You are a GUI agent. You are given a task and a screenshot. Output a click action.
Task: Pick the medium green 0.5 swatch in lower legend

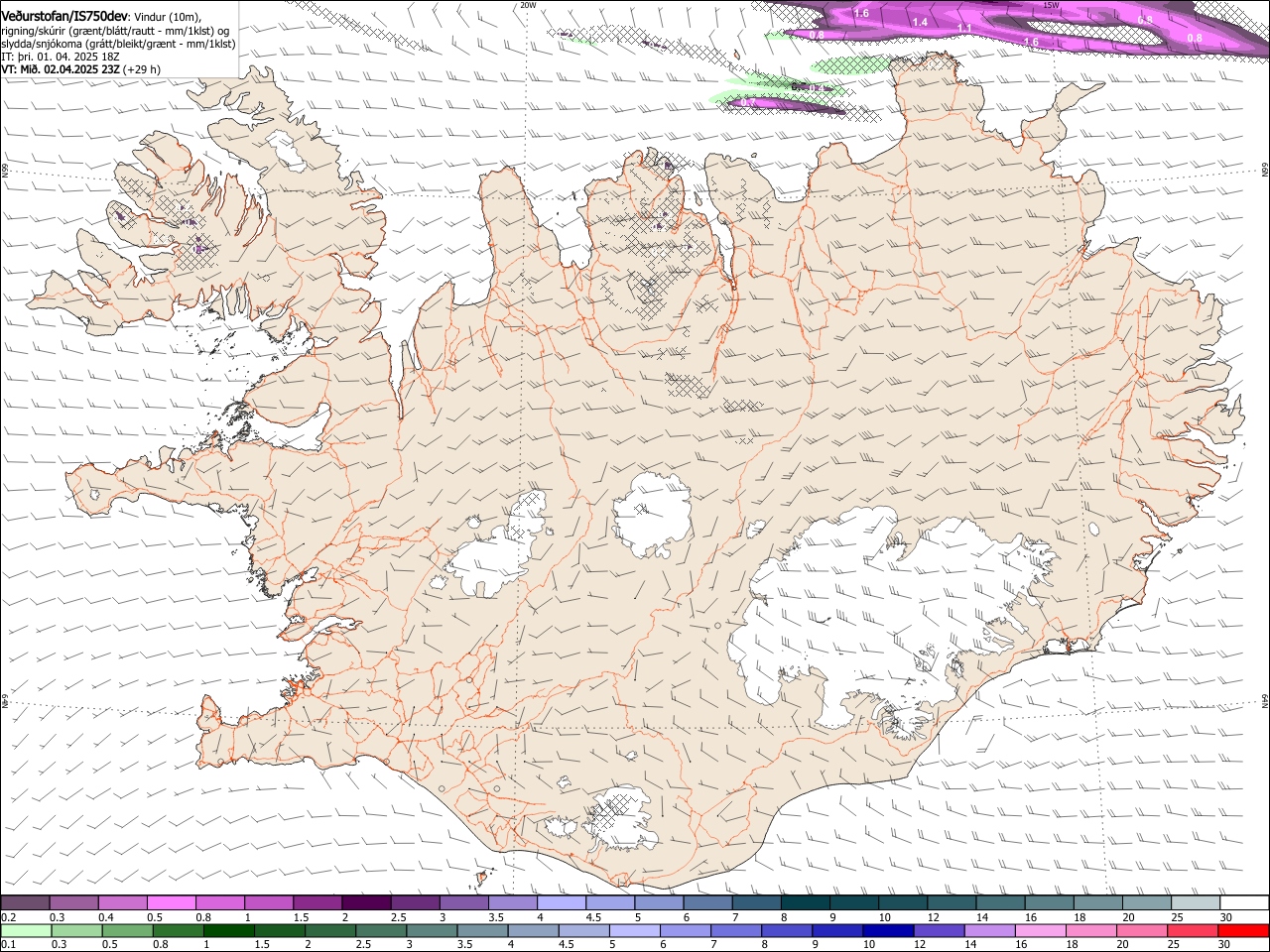[127, 930]
